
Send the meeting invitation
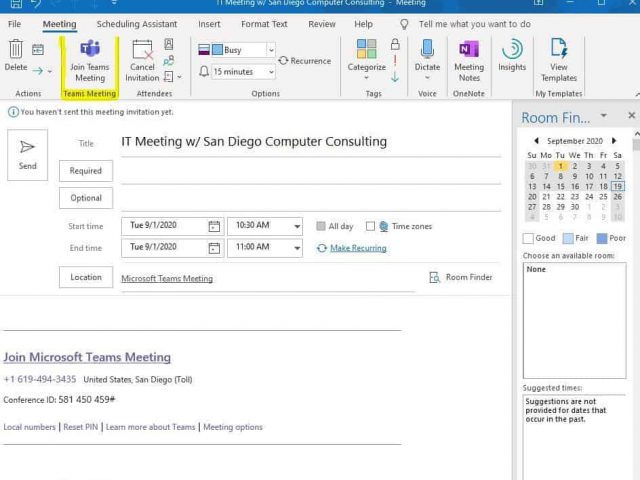[27, 155]
